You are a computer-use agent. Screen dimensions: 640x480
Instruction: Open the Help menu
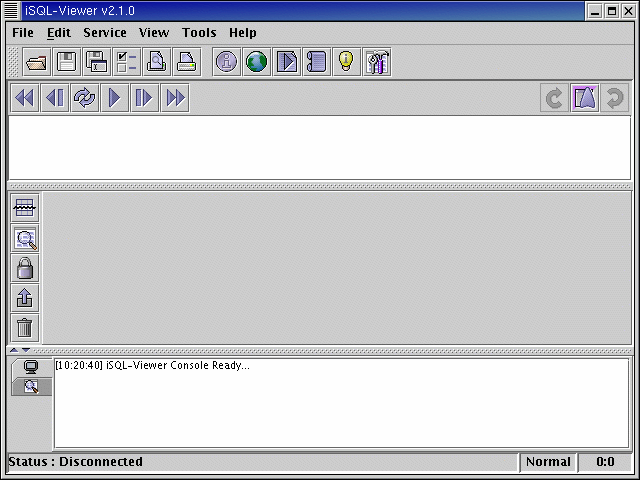pos(243,33)
